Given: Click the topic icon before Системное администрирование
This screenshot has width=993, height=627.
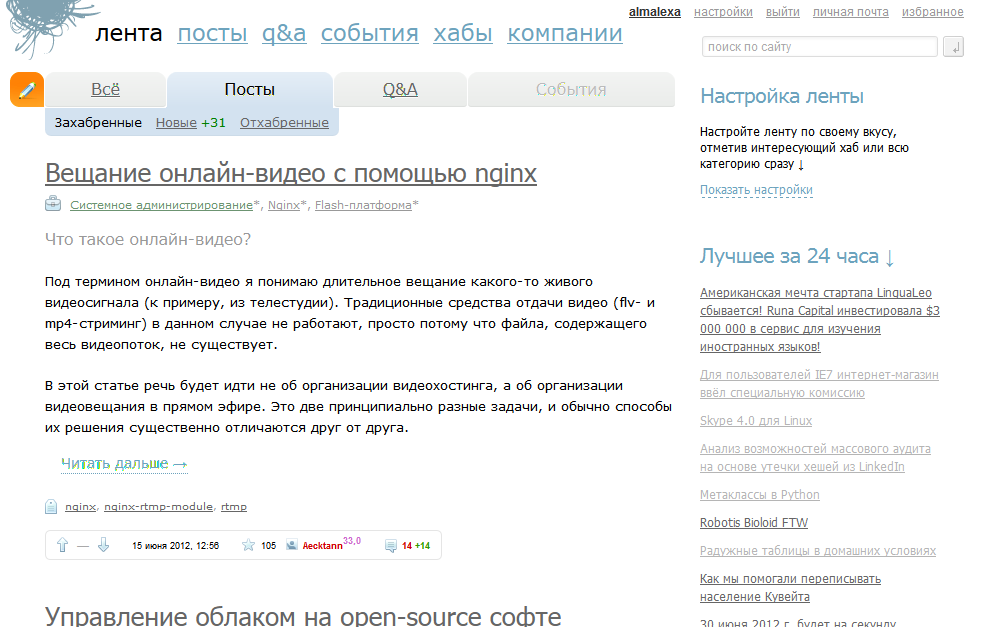Looking at the screenshot, I should coord(51,204).
